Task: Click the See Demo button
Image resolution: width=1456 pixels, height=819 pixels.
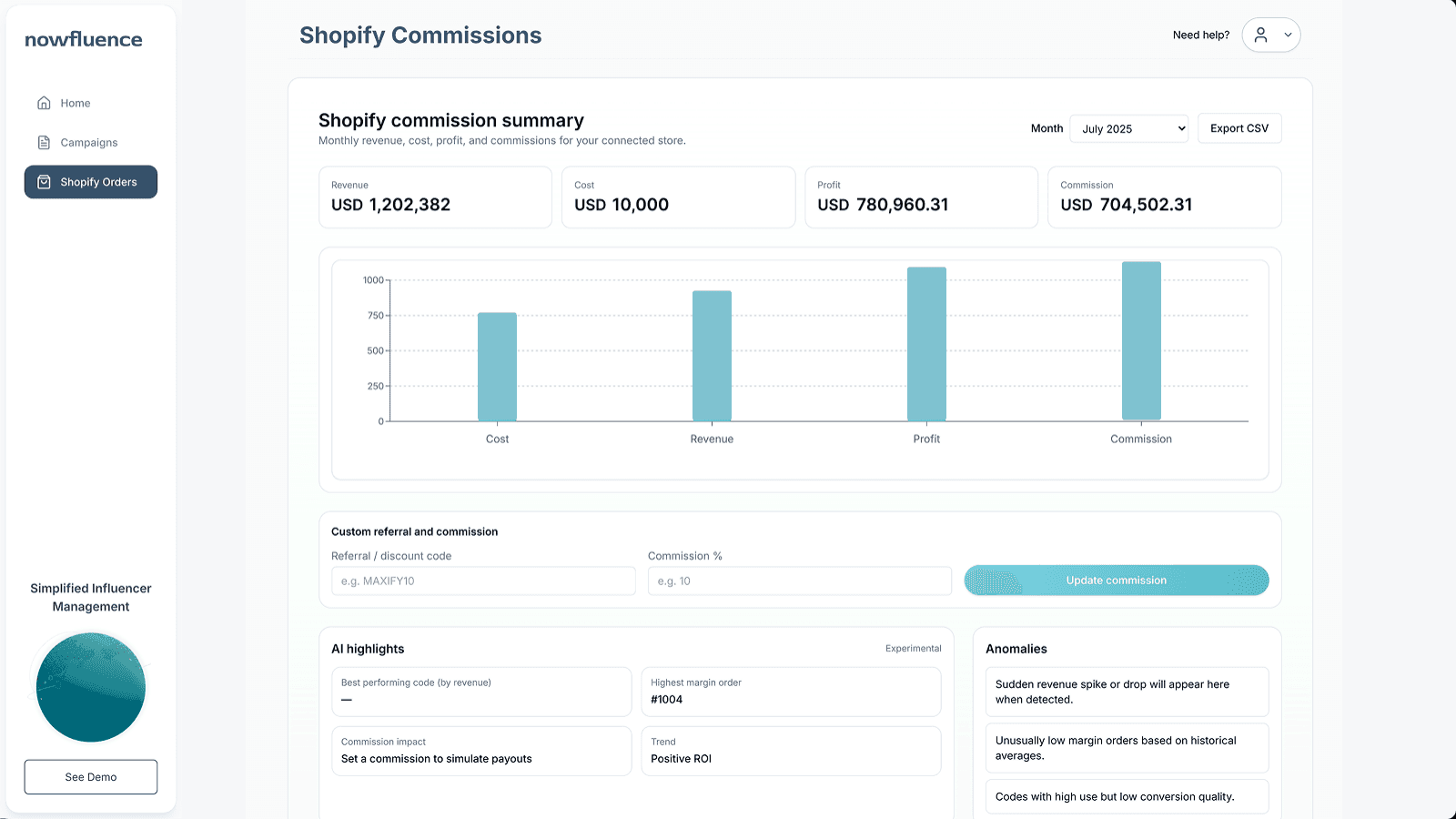Action: tap(90, 777)
